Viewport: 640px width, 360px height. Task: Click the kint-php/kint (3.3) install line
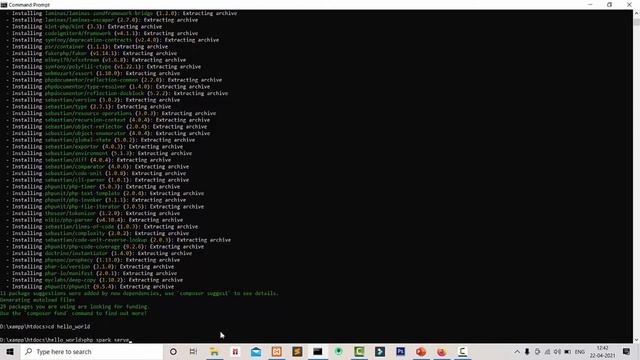click(x=84, y=27)
